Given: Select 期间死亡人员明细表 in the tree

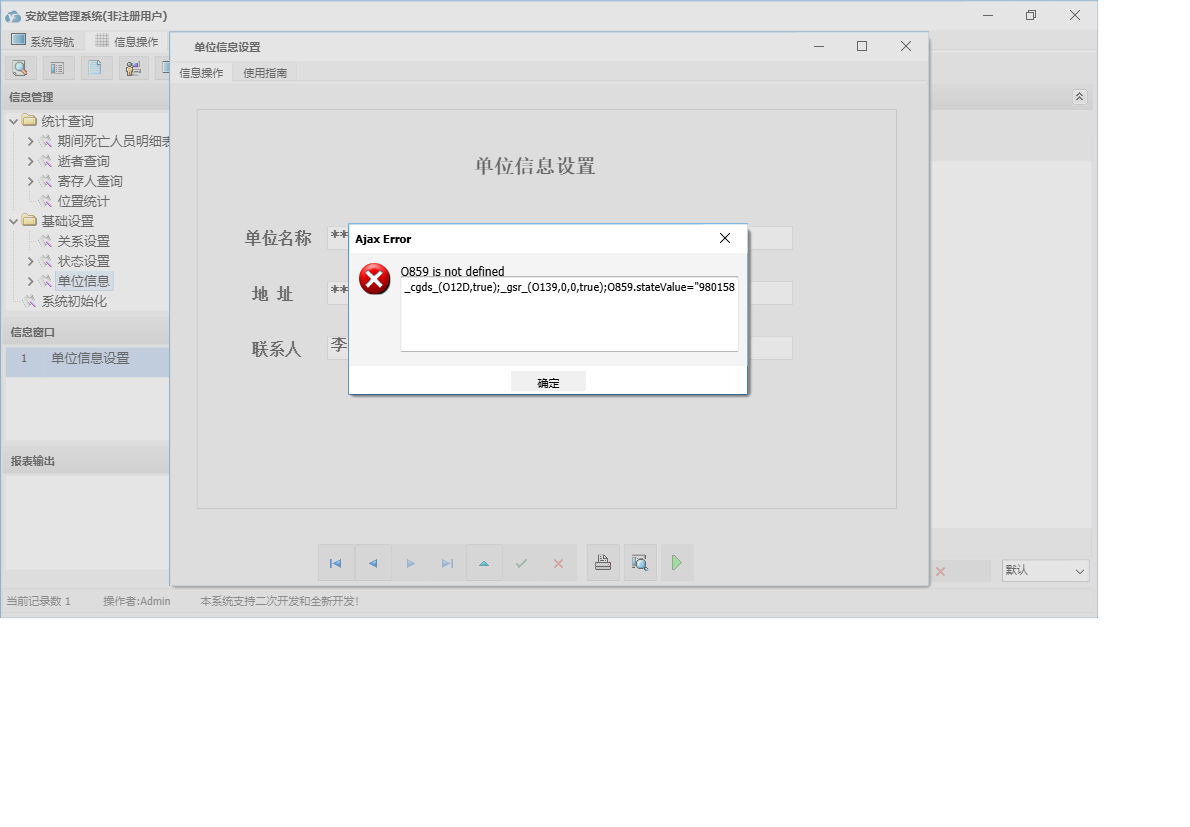Looking at the screenshot, I should click(113, 141).
